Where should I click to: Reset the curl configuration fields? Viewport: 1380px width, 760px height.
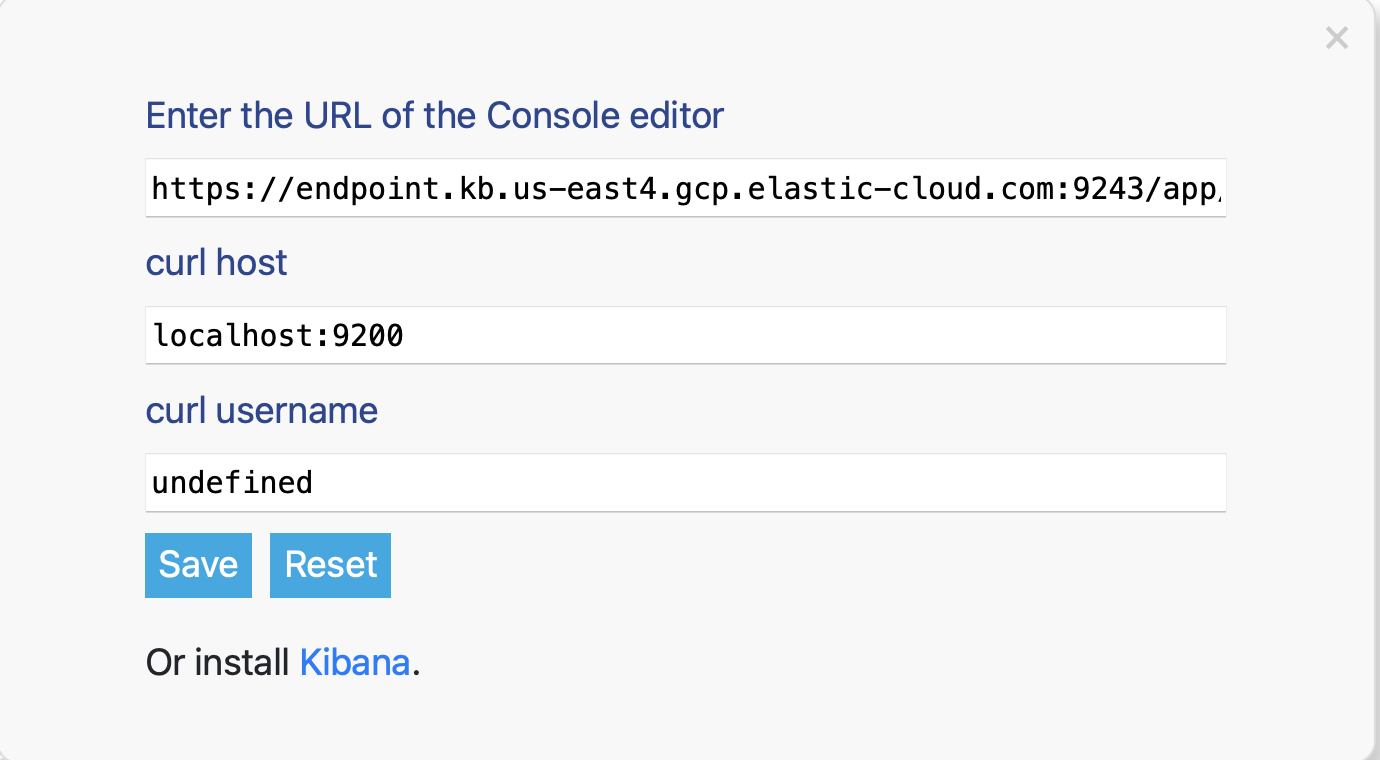pos(330,565)
